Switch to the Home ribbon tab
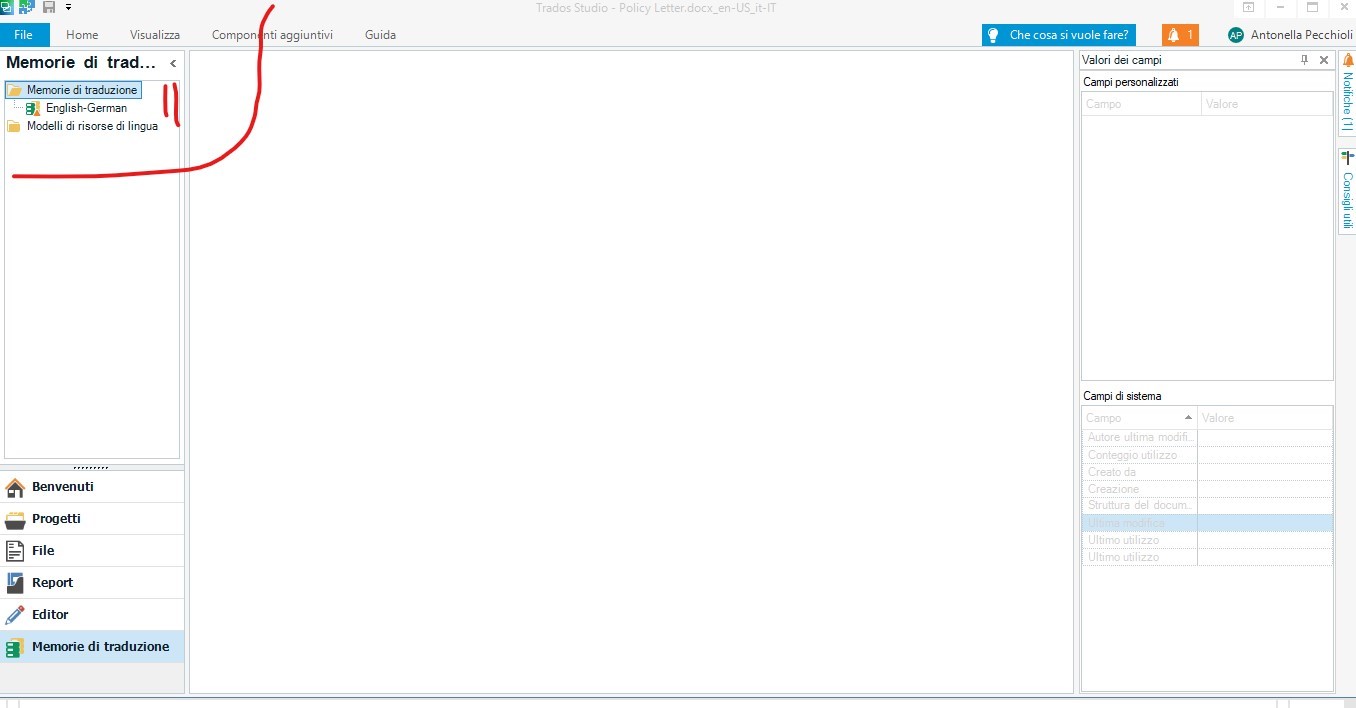 click(x=82, y=35)
